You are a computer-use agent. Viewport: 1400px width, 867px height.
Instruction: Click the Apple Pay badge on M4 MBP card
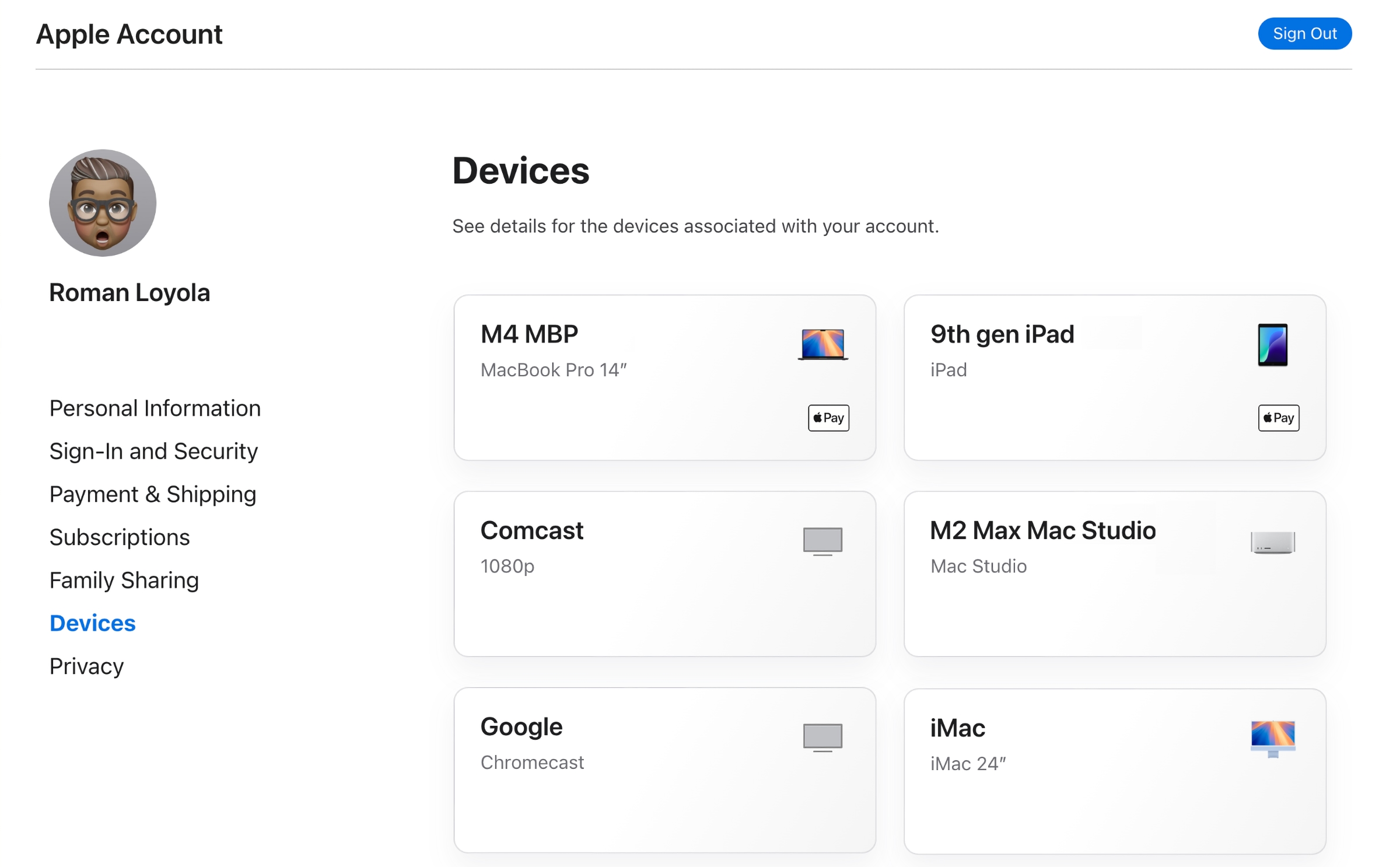pos(828,418)
